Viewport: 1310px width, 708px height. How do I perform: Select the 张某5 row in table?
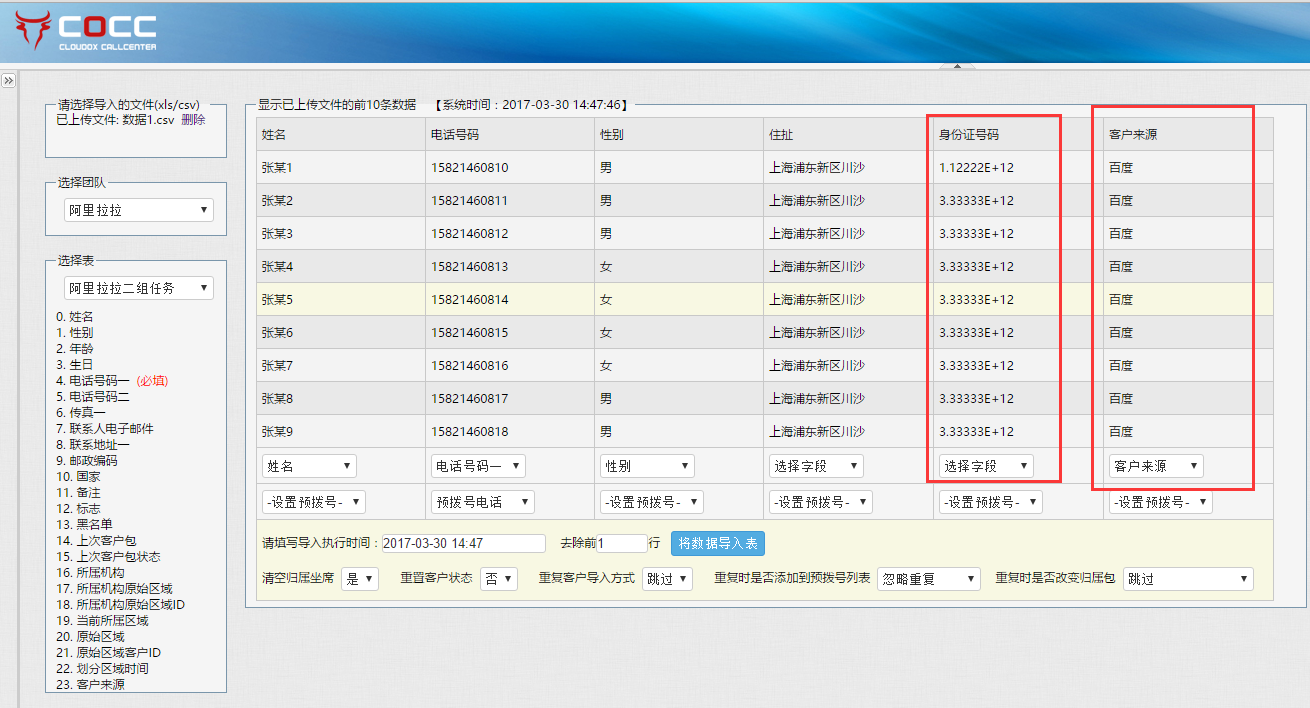pos(277,299)
